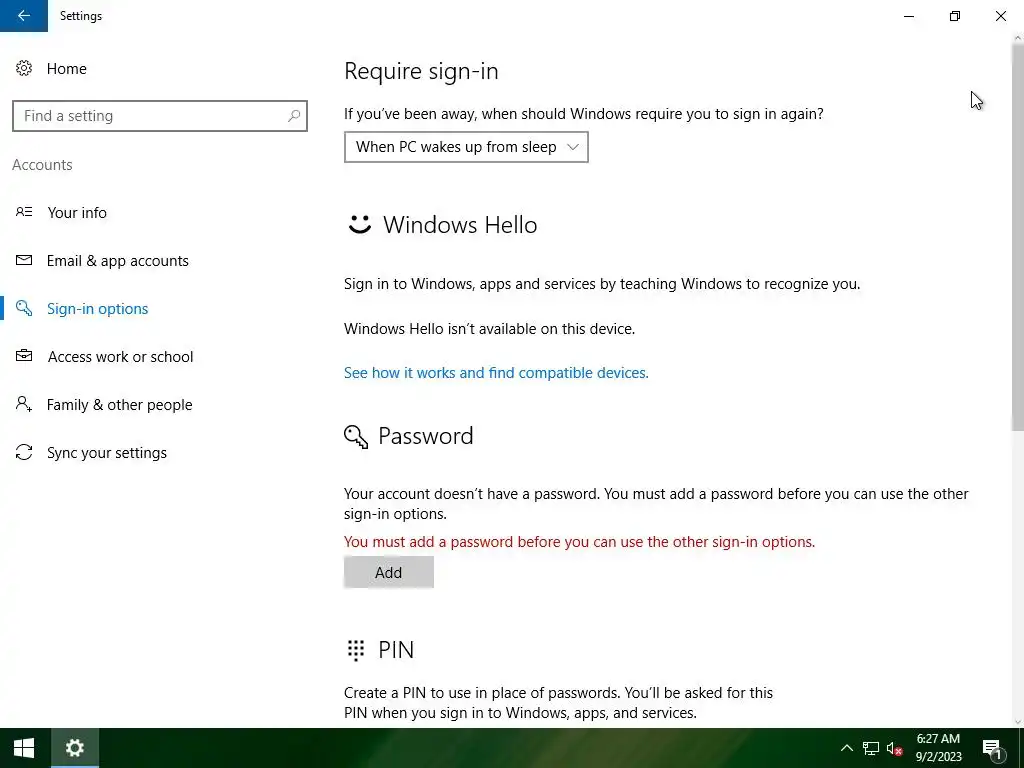Click Add to create a password
Viewport: 1024px width, 768px height.
[x=389, y=572]
